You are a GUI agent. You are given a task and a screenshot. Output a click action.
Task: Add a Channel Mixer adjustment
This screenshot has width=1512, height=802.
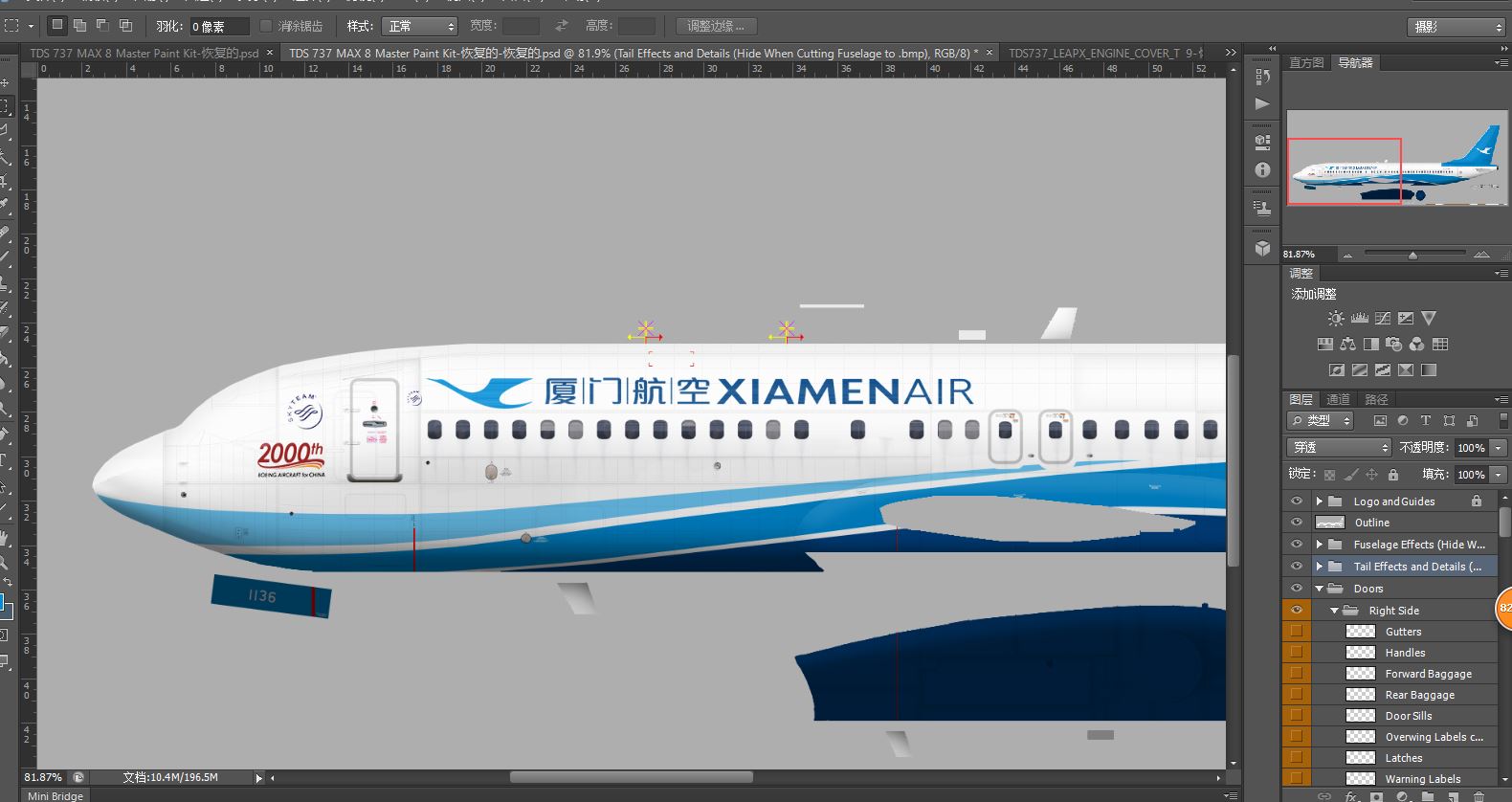coord(1416,345)
